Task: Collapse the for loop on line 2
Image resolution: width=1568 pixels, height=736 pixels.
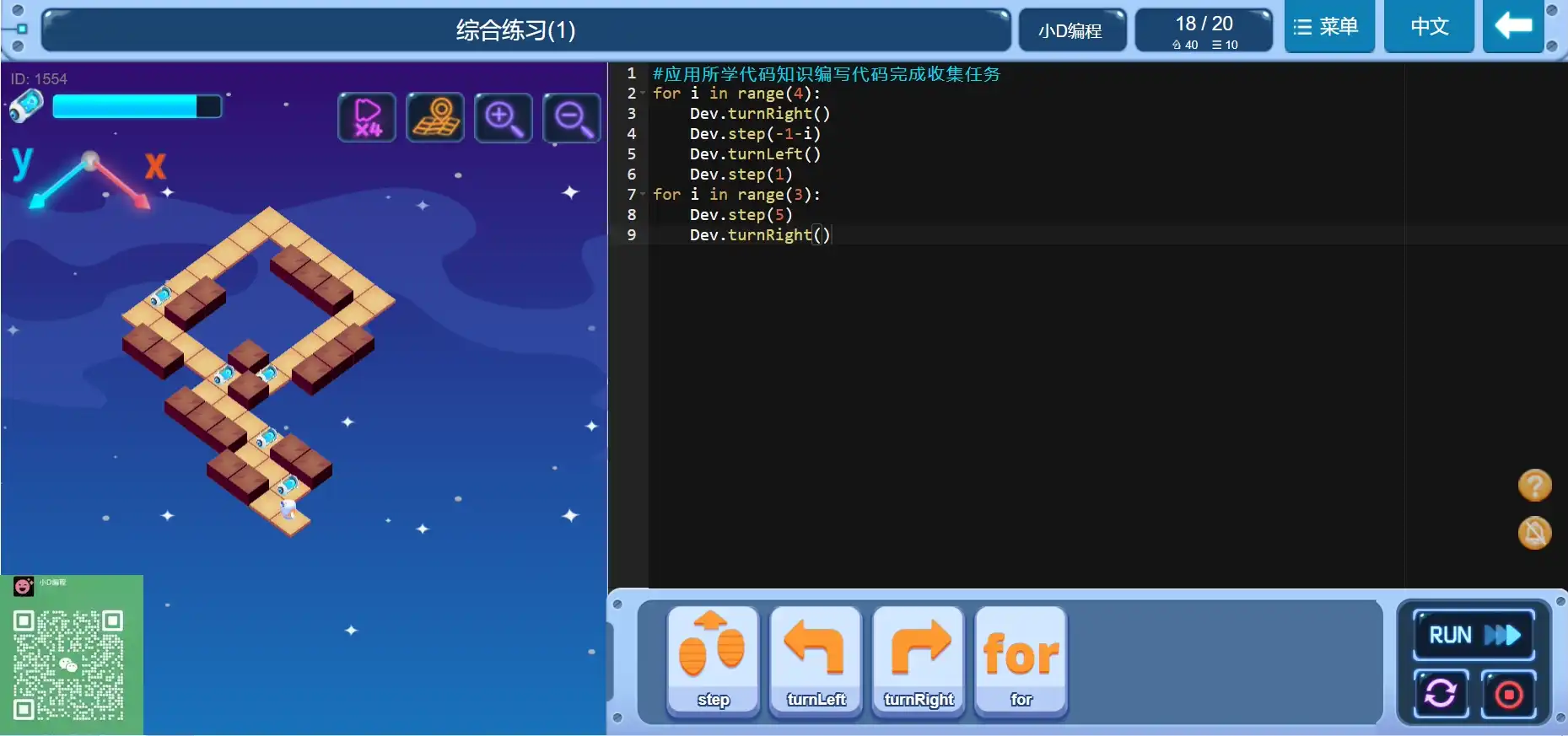Action: pos(643,94)
